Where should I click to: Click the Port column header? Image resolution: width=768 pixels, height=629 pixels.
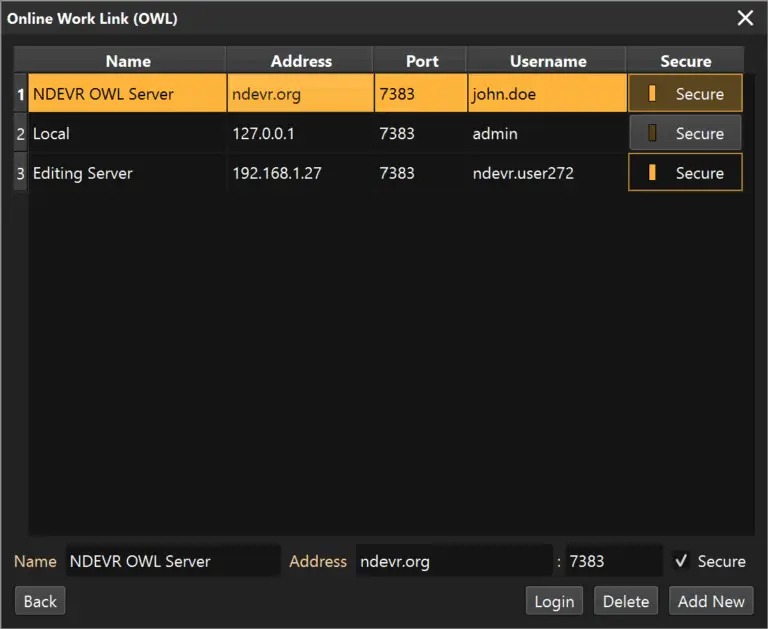pos(421,61)
